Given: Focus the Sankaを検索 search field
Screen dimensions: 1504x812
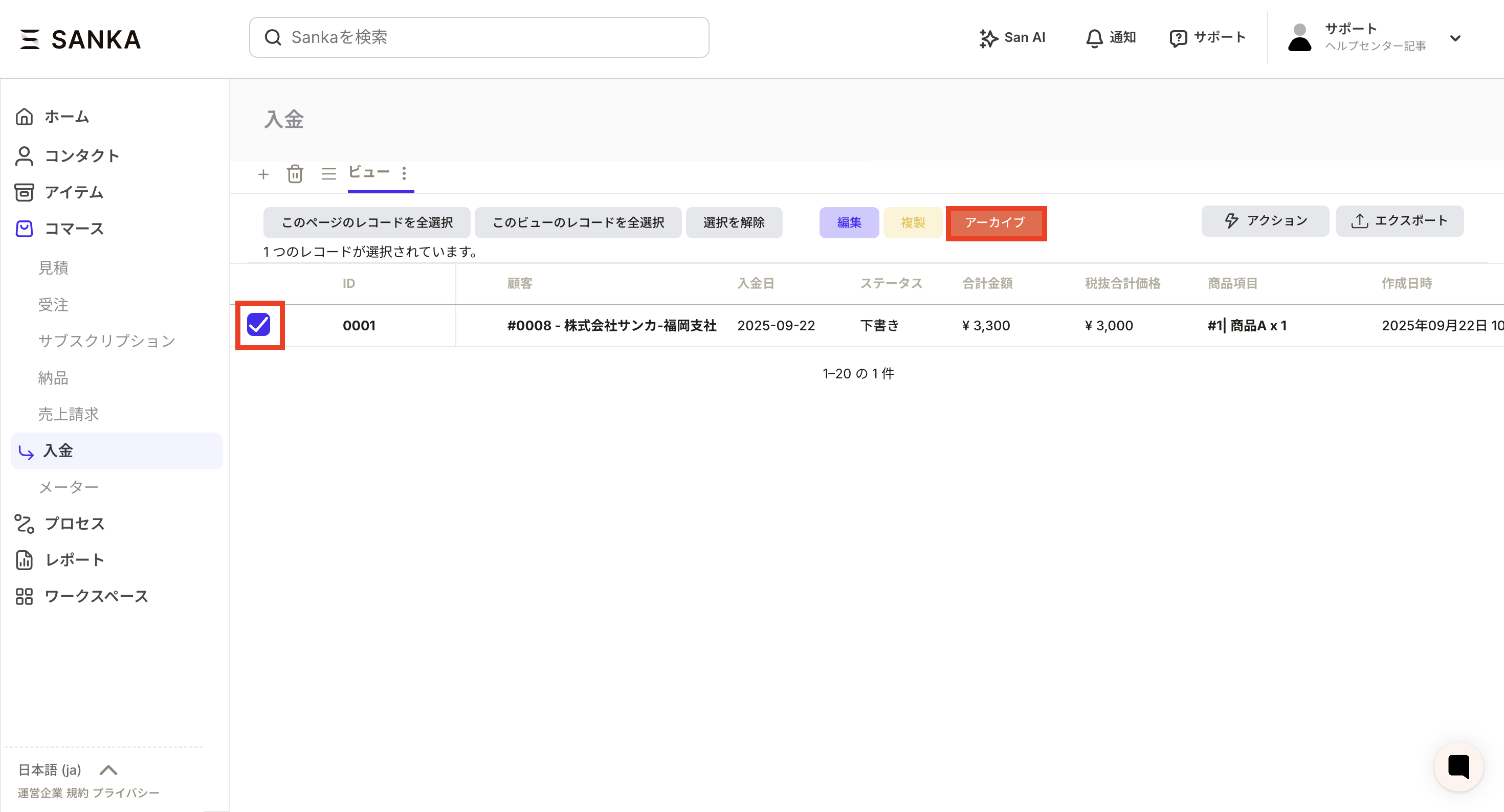Looking at the screenshot, I should point(479,37).
